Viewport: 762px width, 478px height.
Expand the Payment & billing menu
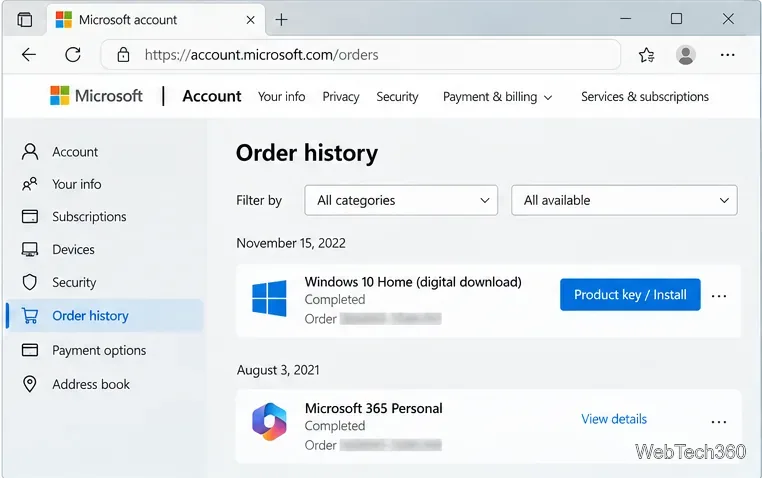point(497,97)
